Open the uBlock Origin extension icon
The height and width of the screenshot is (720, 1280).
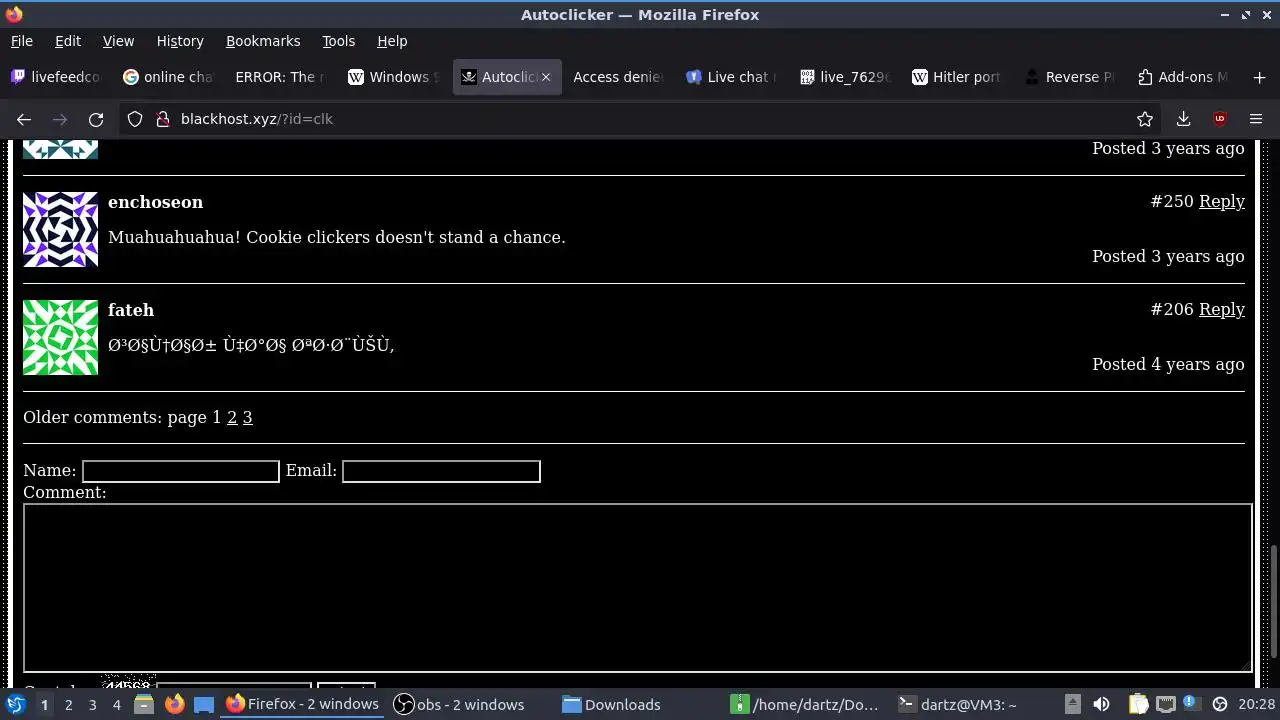pyautogui.click(x=1220, y=119)
